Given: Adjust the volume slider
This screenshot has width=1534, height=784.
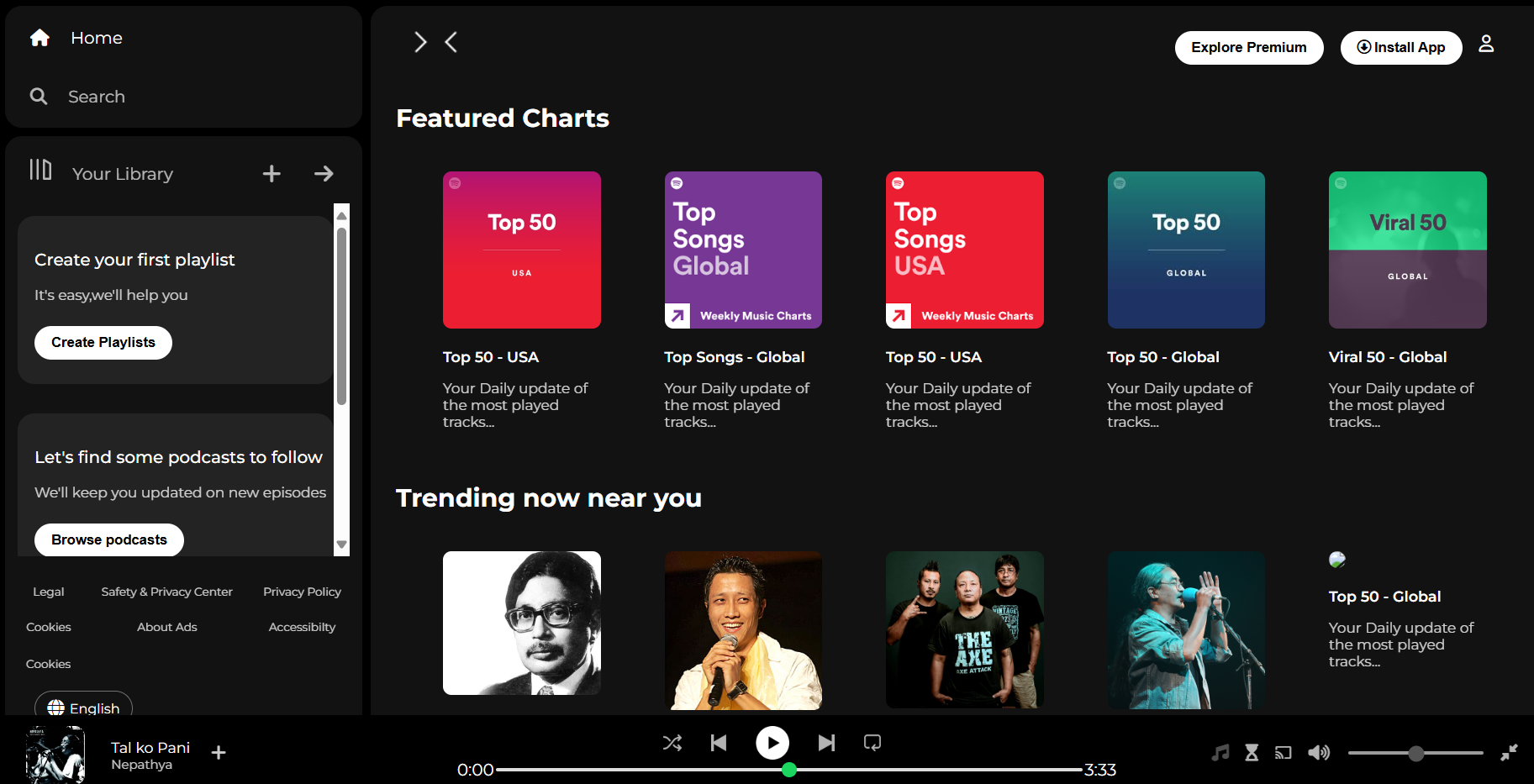Looking at the screenshot, I should (x=1415, y=753).
